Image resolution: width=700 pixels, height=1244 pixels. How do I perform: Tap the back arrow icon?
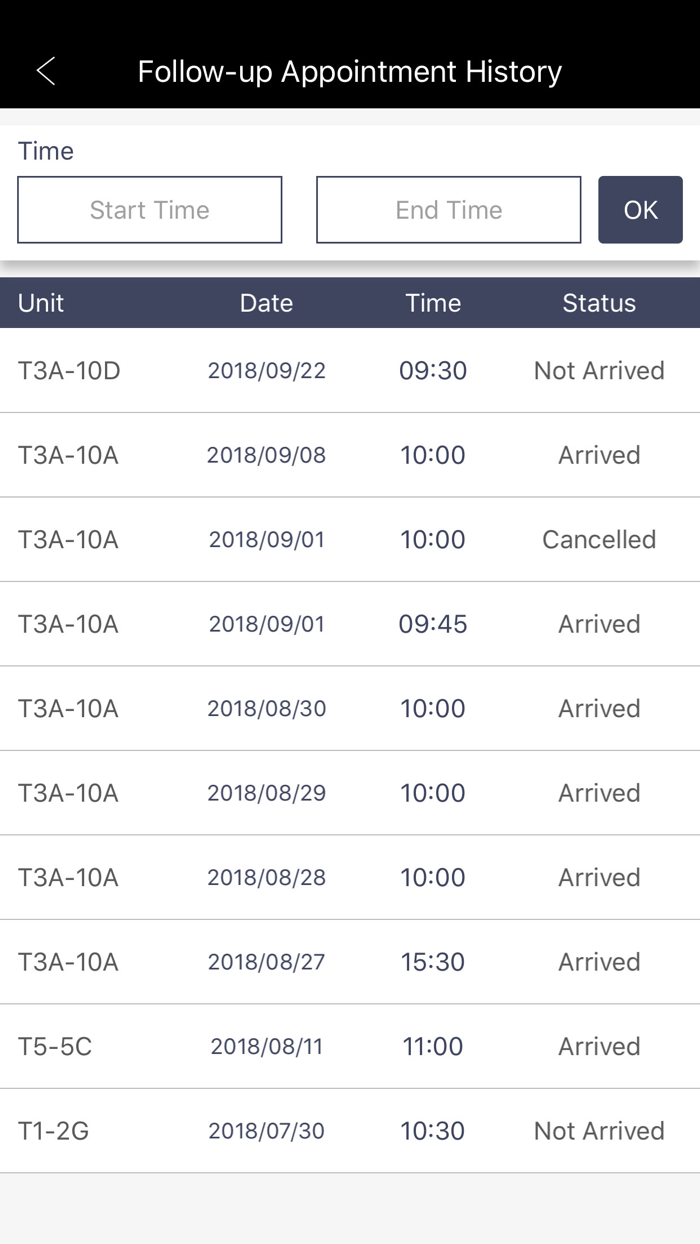pos(45,71)
